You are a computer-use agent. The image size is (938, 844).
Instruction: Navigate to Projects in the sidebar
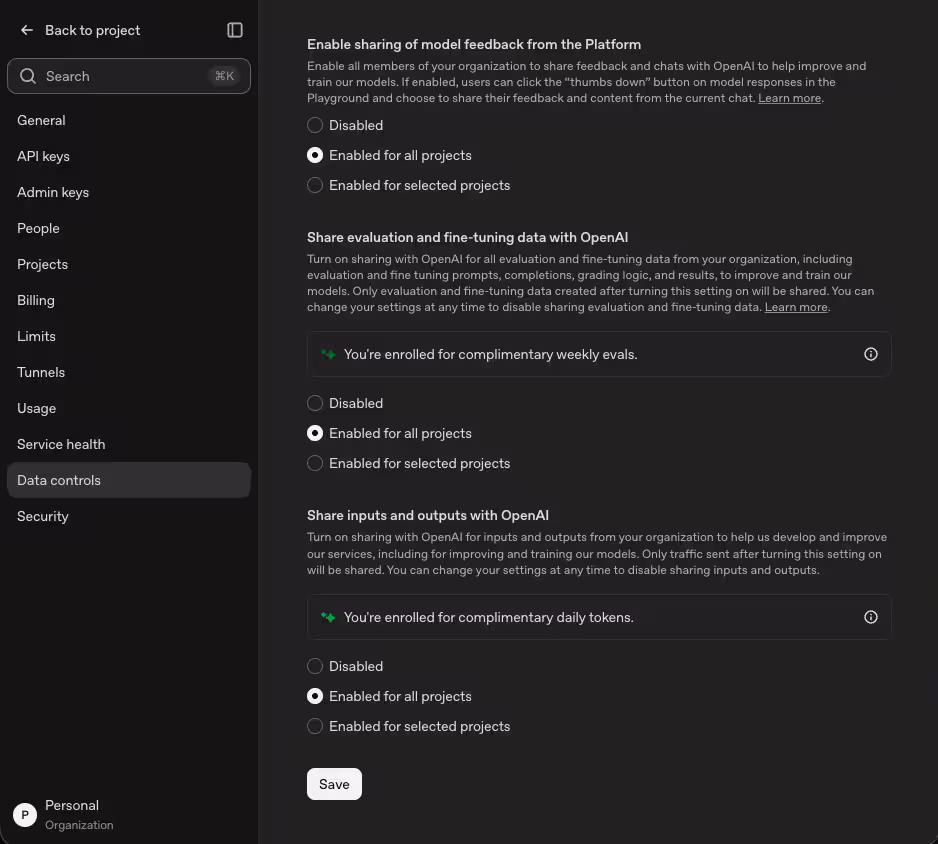click(x=129, y=264)
